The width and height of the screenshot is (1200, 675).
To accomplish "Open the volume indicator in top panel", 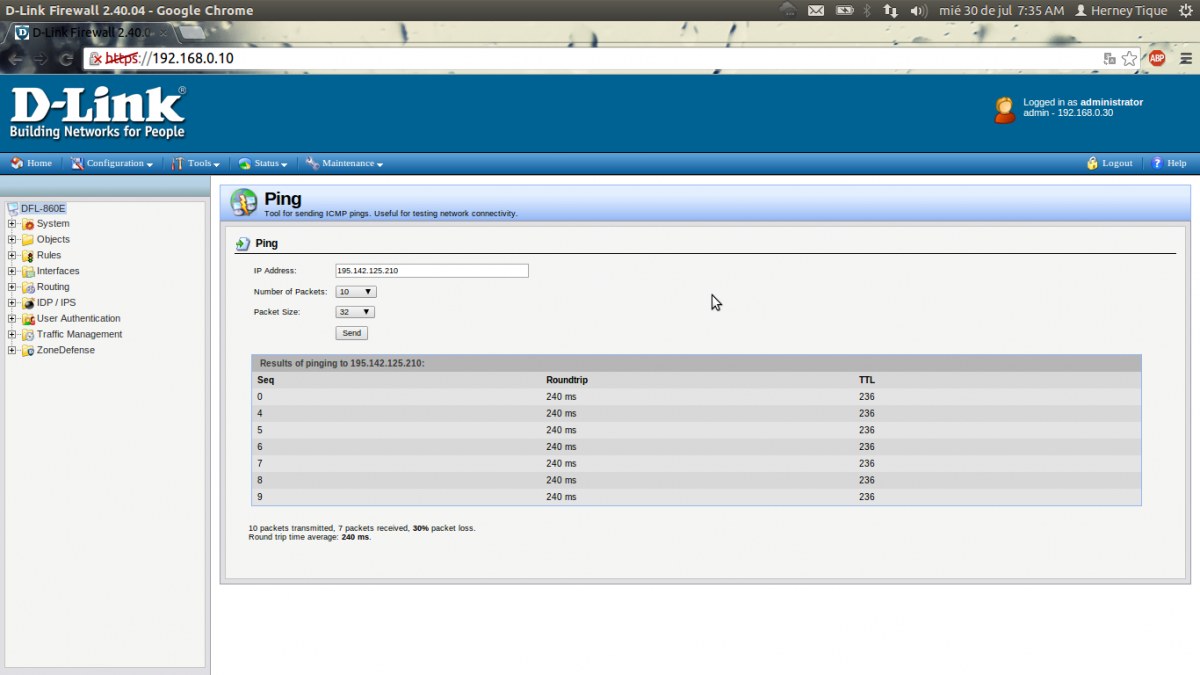I will 919,10.
